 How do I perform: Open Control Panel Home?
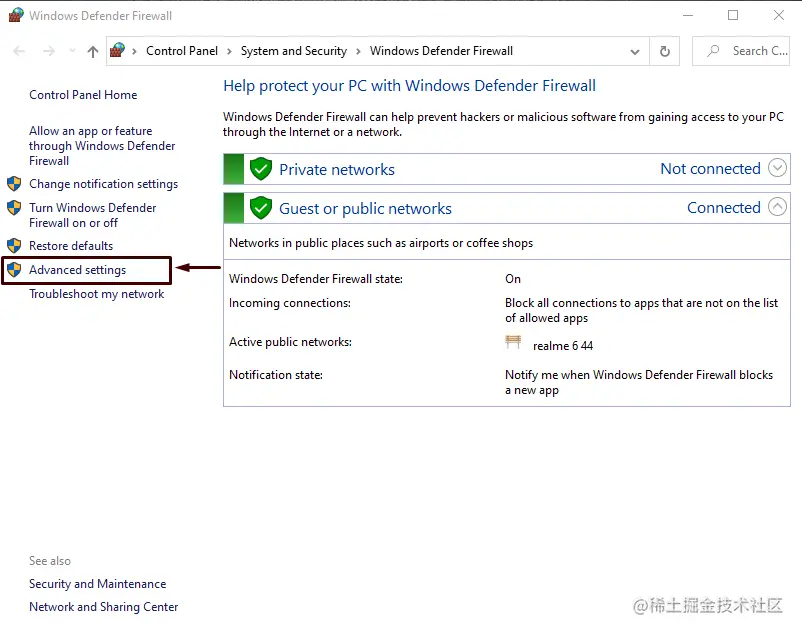click(83, 95)
